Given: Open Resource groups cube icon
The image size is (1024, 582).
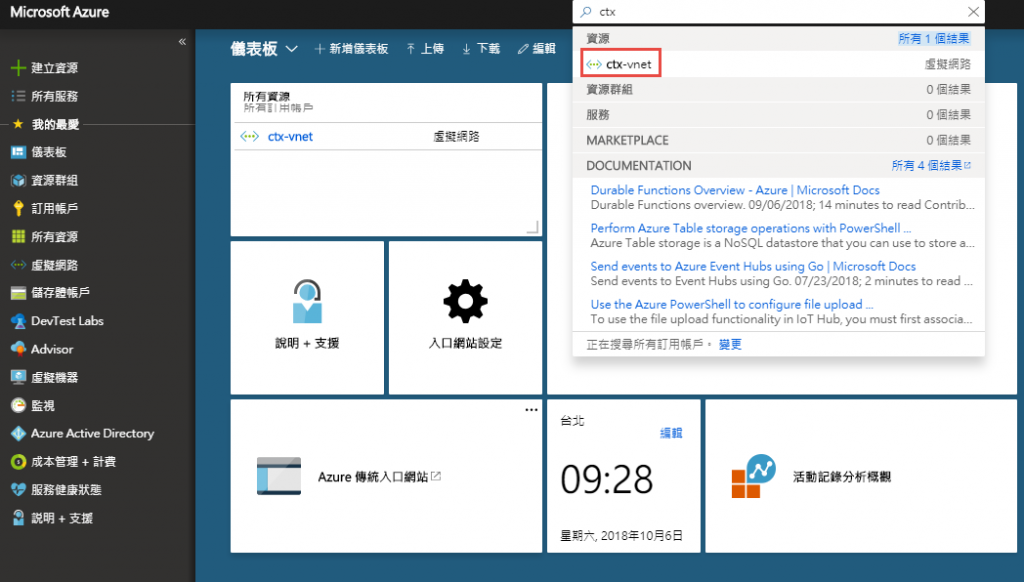Looking at the screenshot, I should click(x=18, y=180).
